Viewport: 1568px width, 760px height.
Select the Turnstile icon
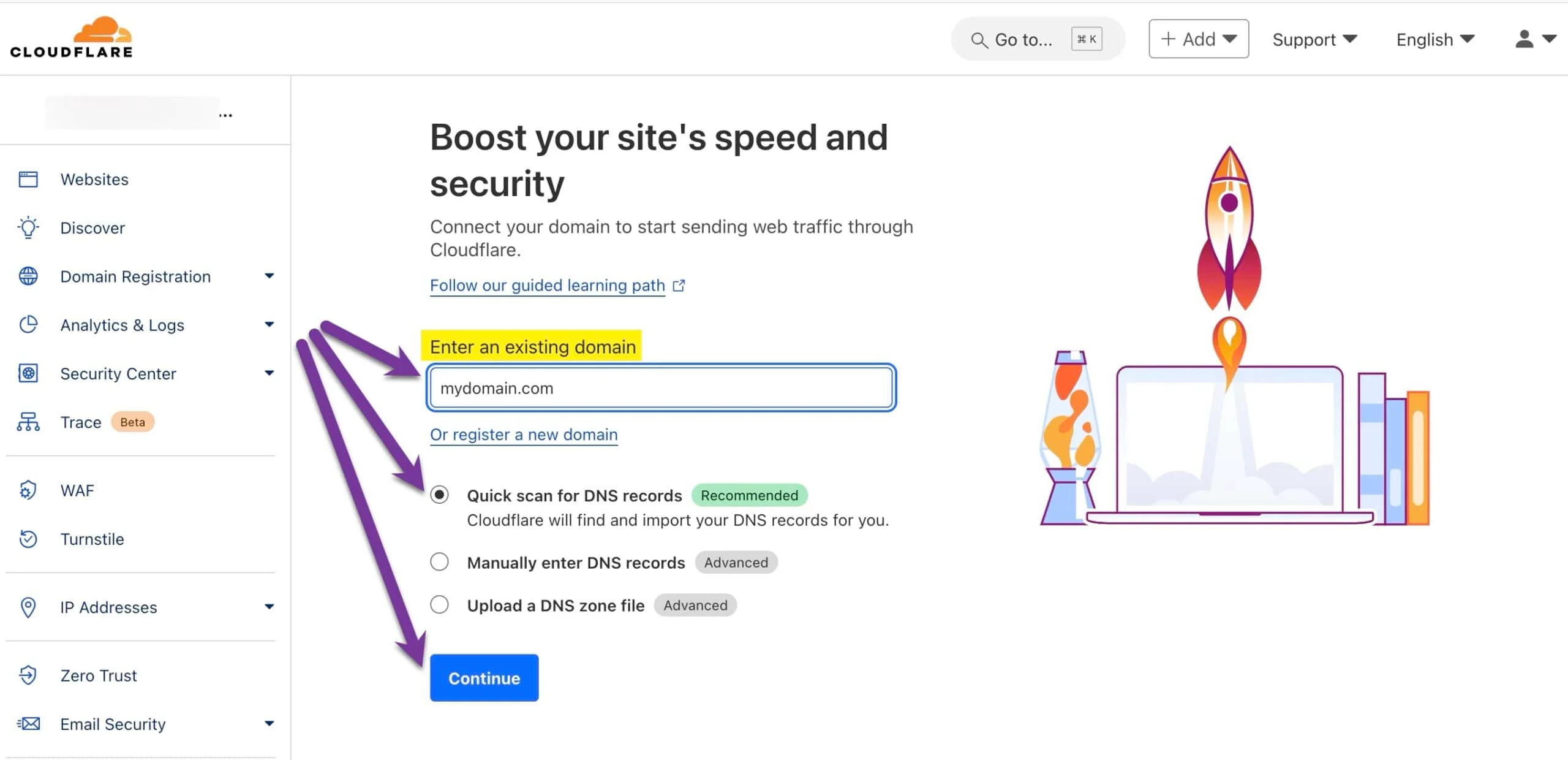28,539
